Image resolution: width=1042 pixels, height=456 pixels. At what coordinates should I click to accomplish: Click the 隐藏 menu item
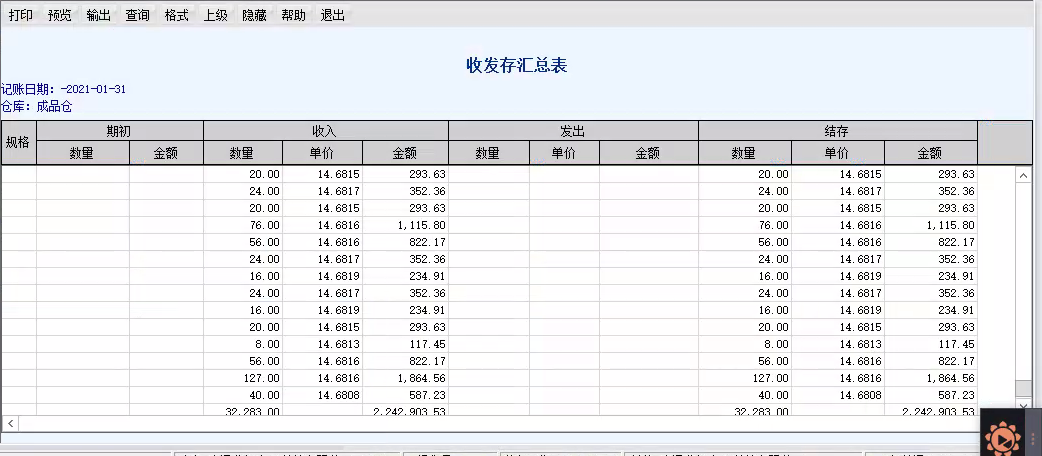(x=255, y=15)
